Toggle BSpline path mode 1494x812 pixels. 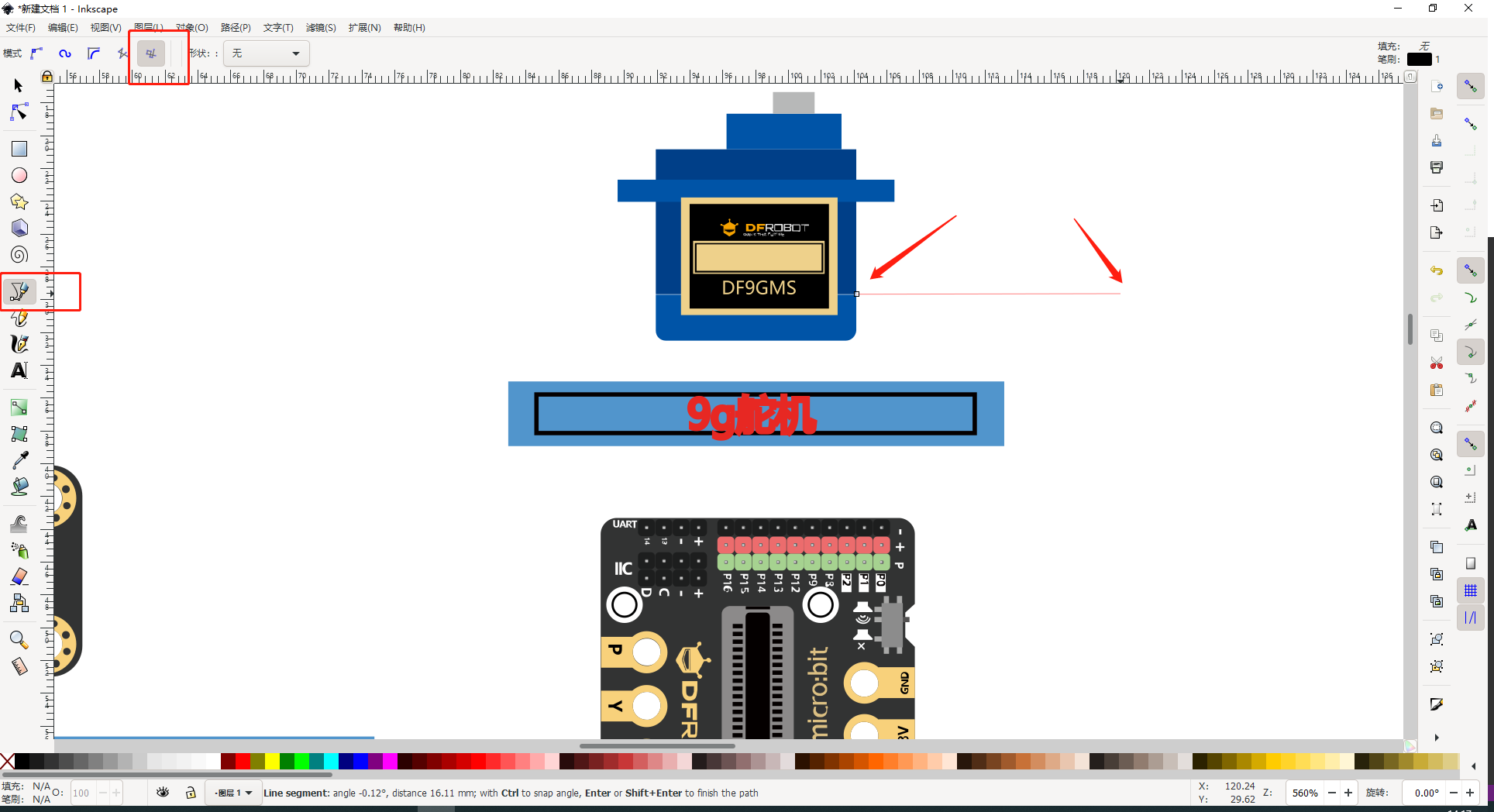tap(94, 53)
